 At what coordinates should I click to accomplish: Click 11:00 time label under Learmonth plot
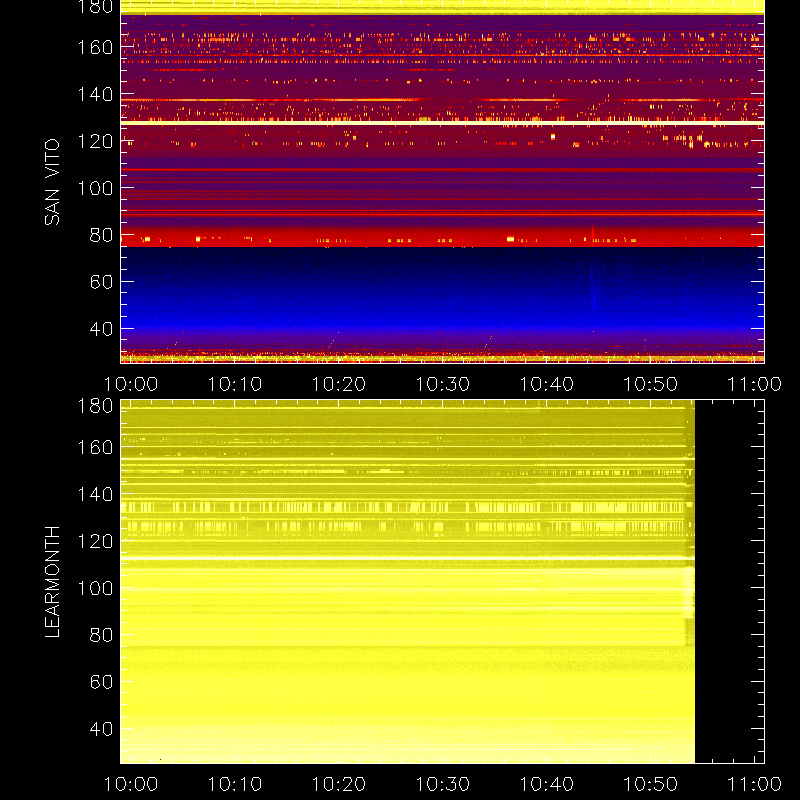click(x=754, y=784)
